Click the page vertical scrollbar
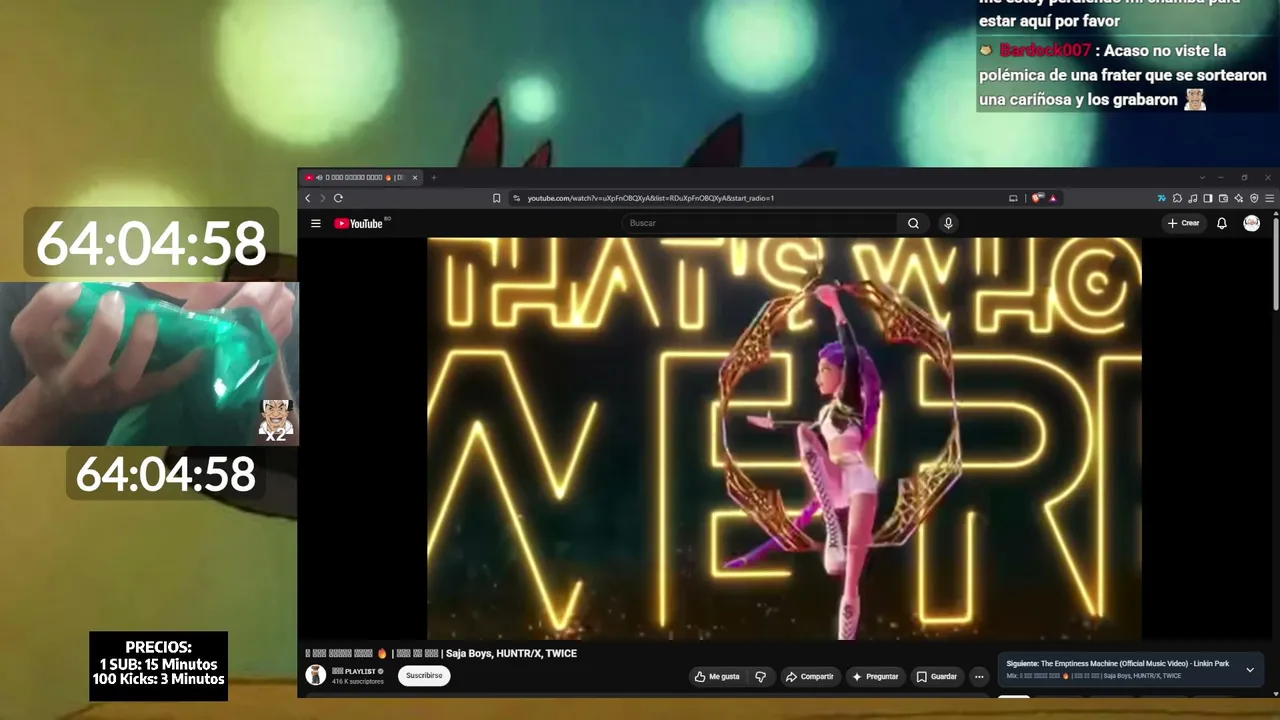 pos(1276,262)
